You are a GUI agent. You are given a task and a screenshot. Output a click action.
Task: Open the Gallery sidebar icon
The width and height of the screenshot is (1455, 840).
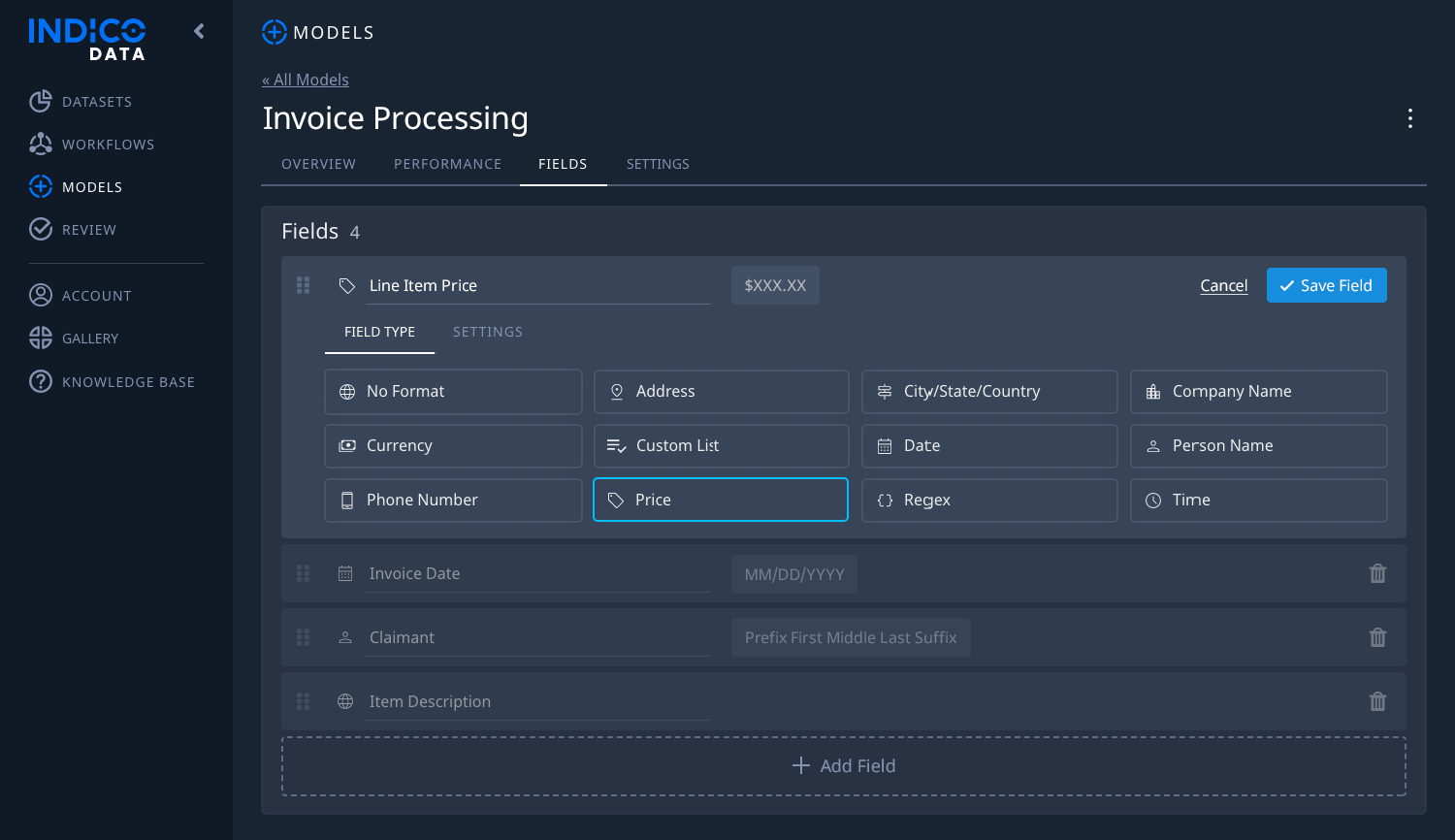point(41,338)
